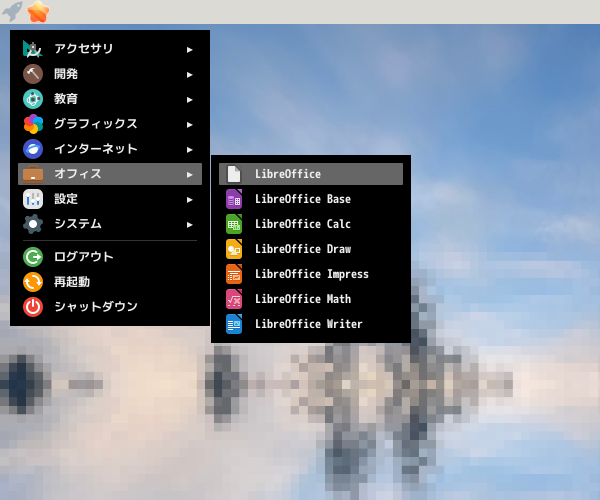Launch LibreOffice Base
The width and height of the screenshot is (600, 500).
(311, 199)
